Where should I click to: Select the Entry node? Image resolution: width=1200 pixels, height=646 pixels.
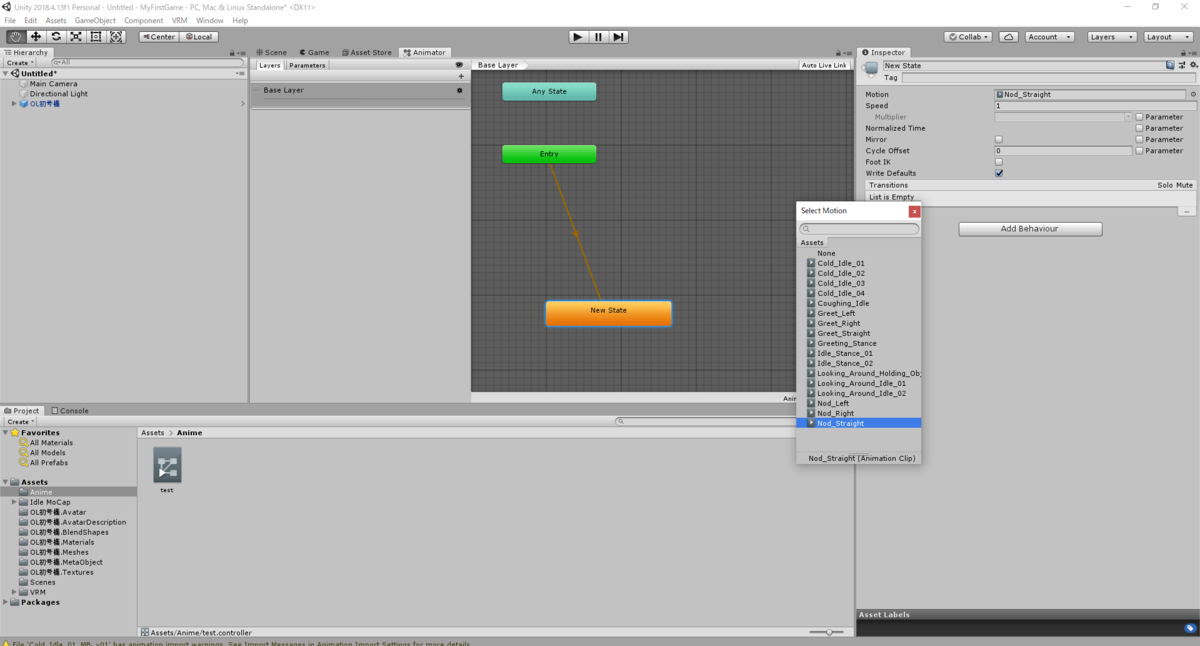549,154
